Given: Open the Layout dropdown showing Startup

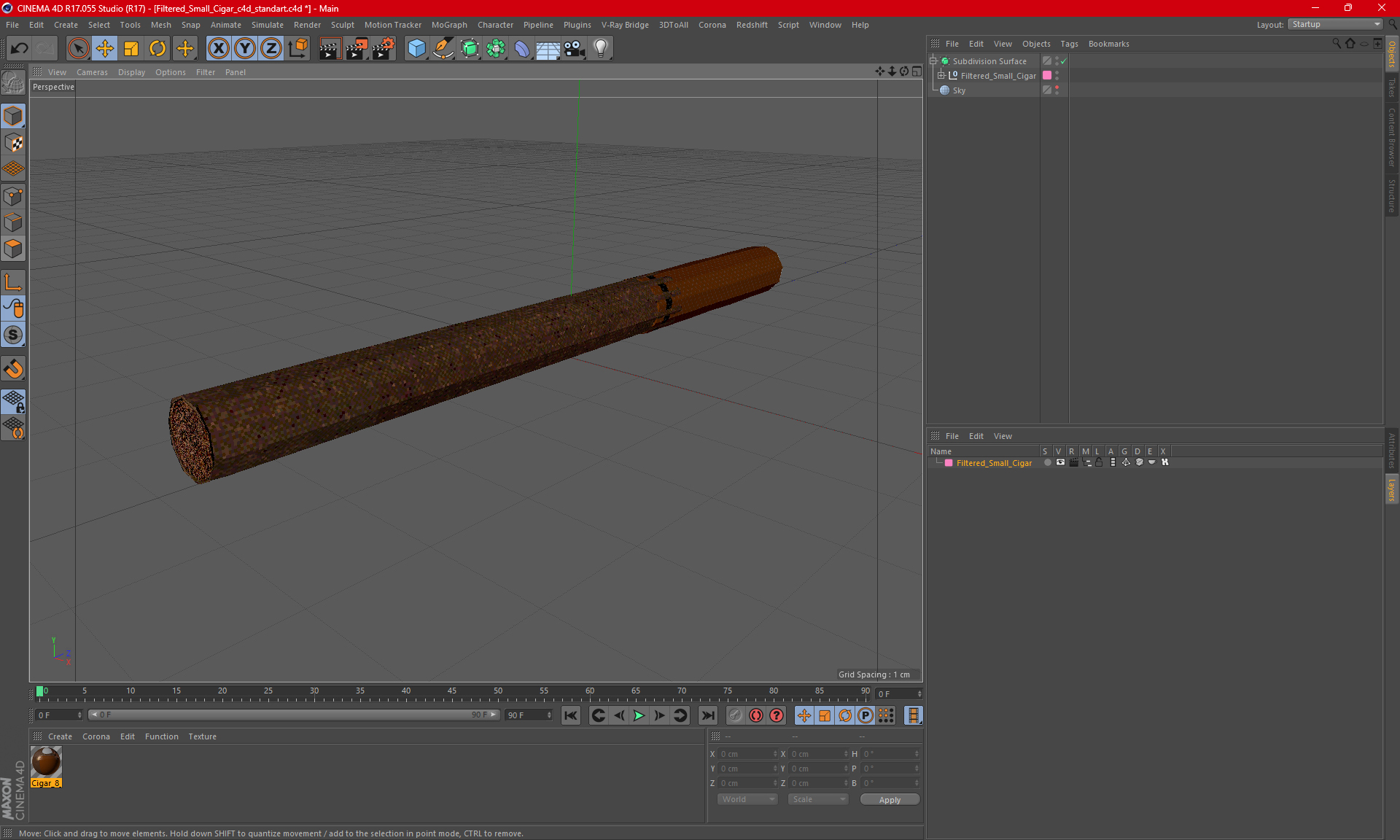Looking at the screenshot, I should [1336, 24].
